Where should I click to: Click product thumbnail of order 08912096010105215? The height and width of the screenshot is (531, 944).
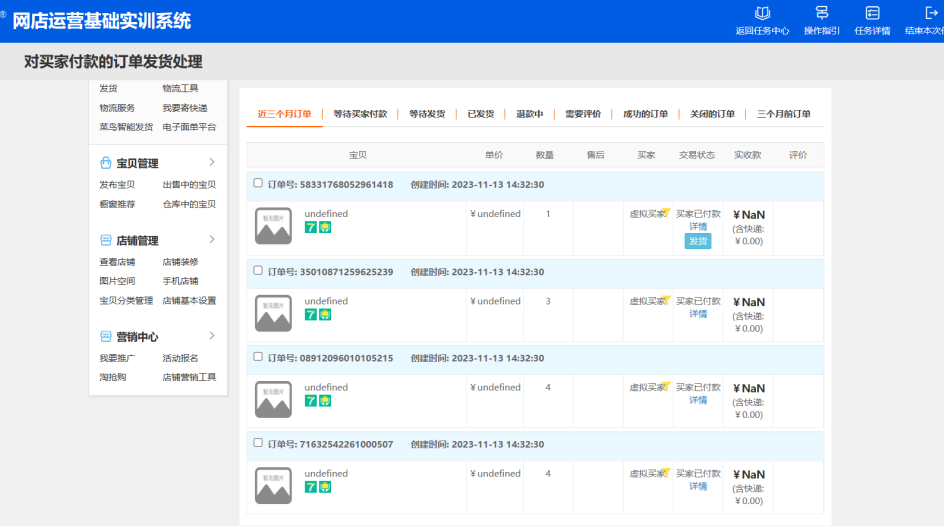pos(273,399)
